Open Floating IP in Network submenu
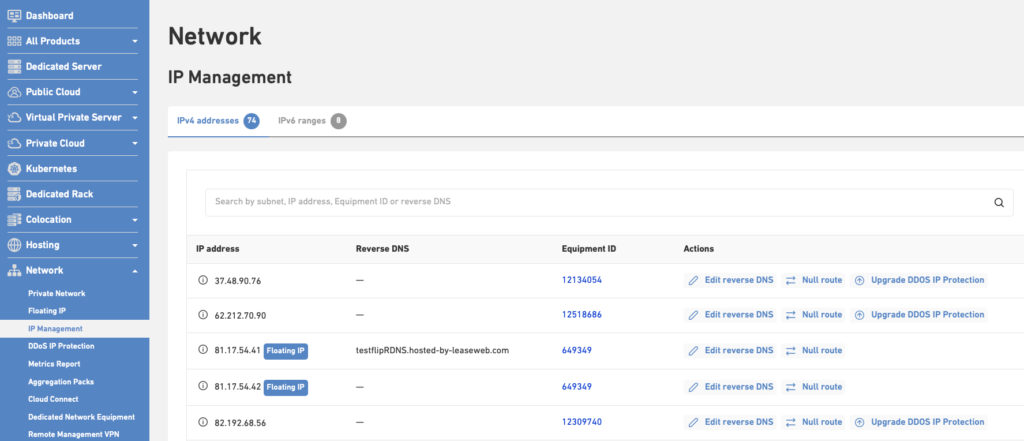 [49, 311]
